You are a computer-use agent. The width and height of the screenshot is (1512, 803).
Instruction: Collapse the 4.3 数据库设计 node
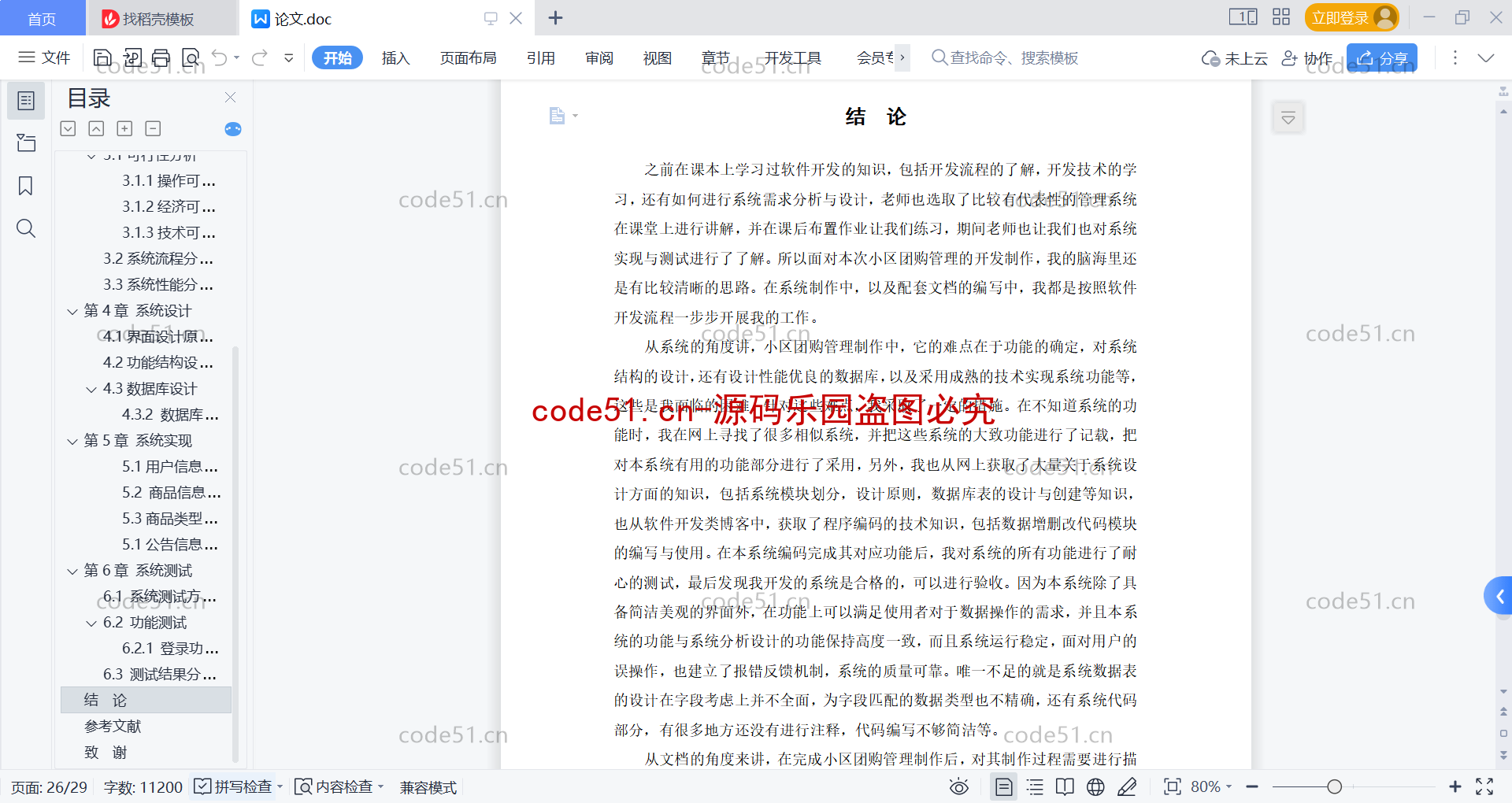91,390
